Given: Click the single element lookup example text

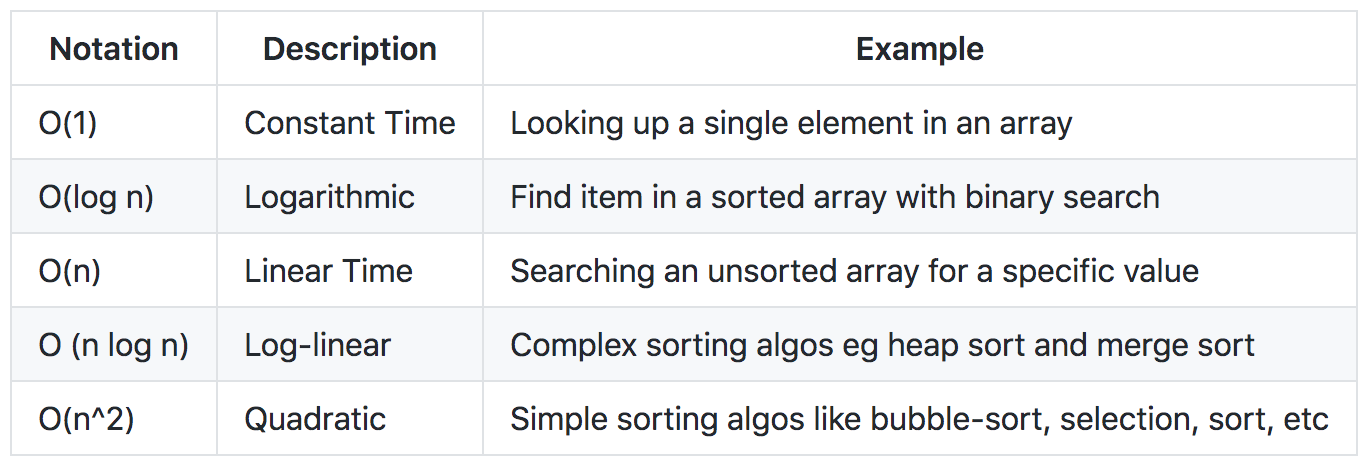Looking at the screenshot, I should (x=791, y=123).
